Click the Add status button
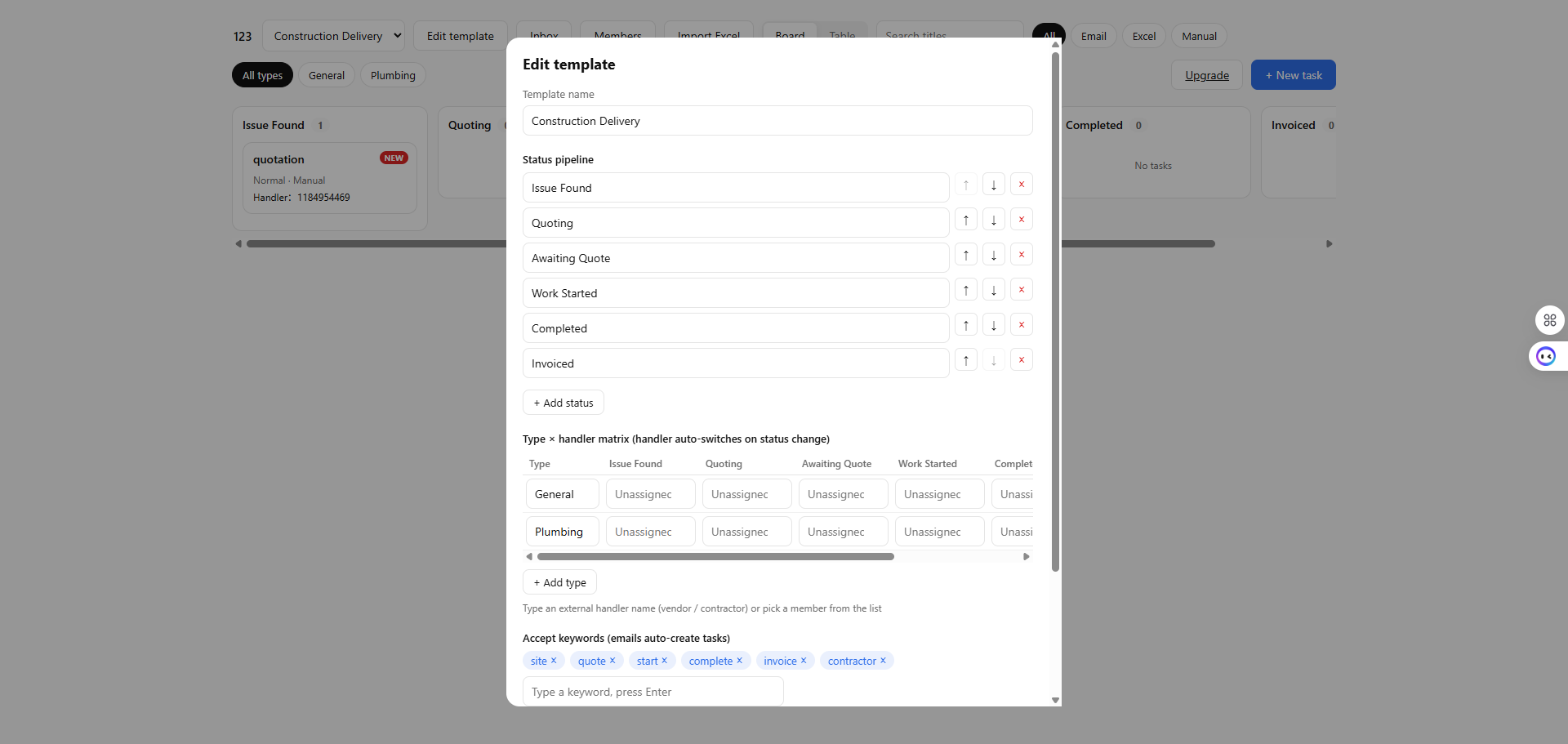 point(563,403)
